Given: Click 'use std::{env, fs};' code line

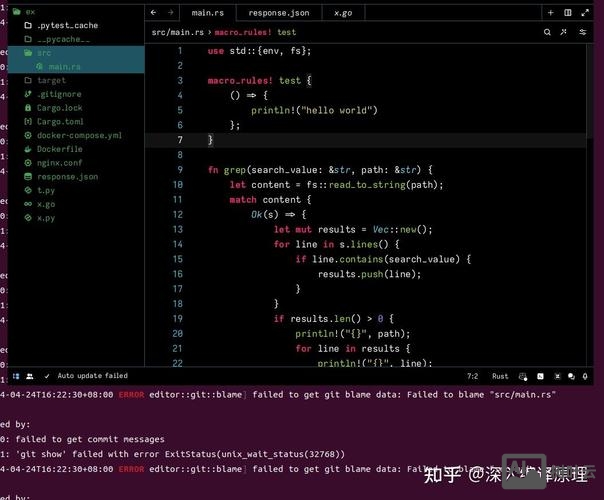Looking at the screenshot, I should [x=259, y=51].
